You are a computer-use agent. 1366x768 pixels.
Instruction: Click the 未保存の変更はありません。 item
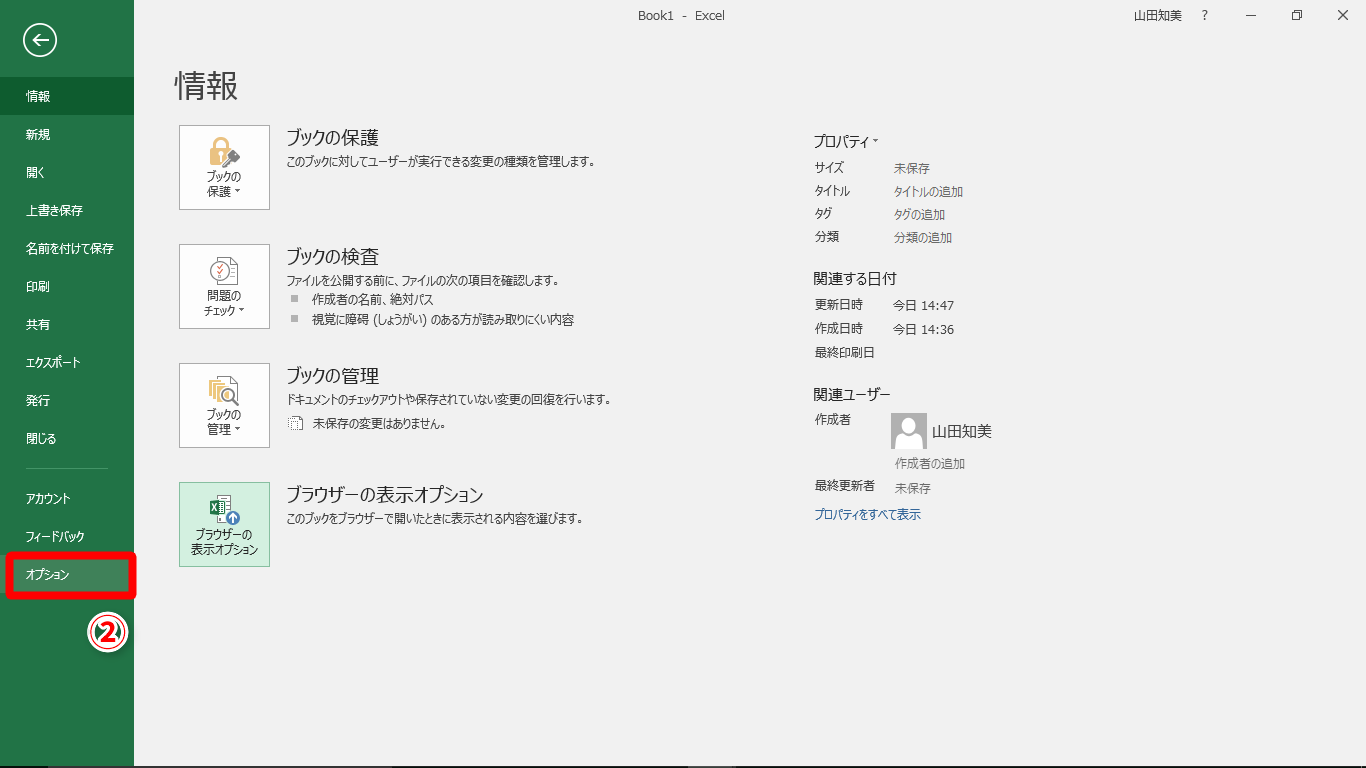point(379,423)
